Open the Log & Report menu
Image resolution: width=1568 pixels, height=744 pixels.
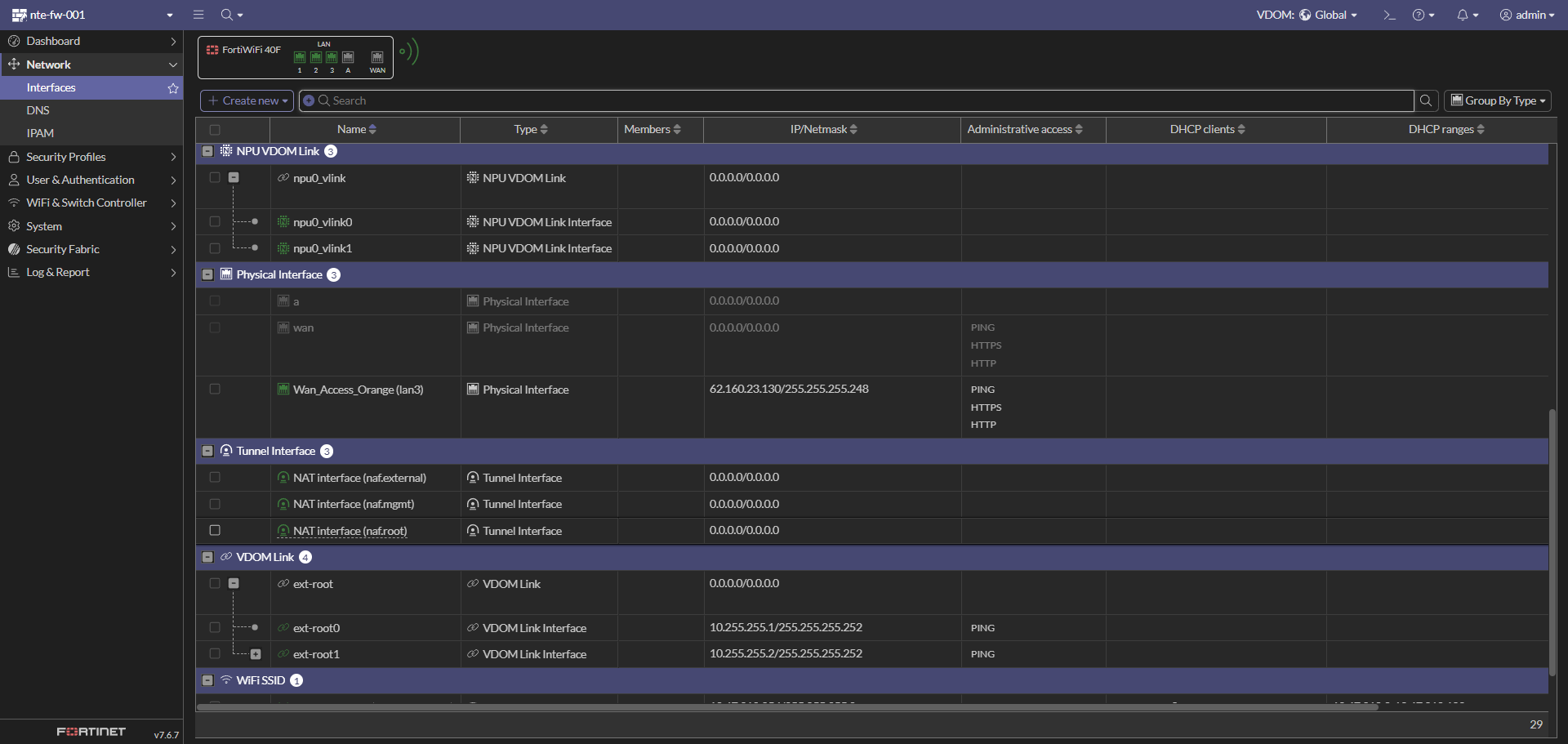[91, 272]
